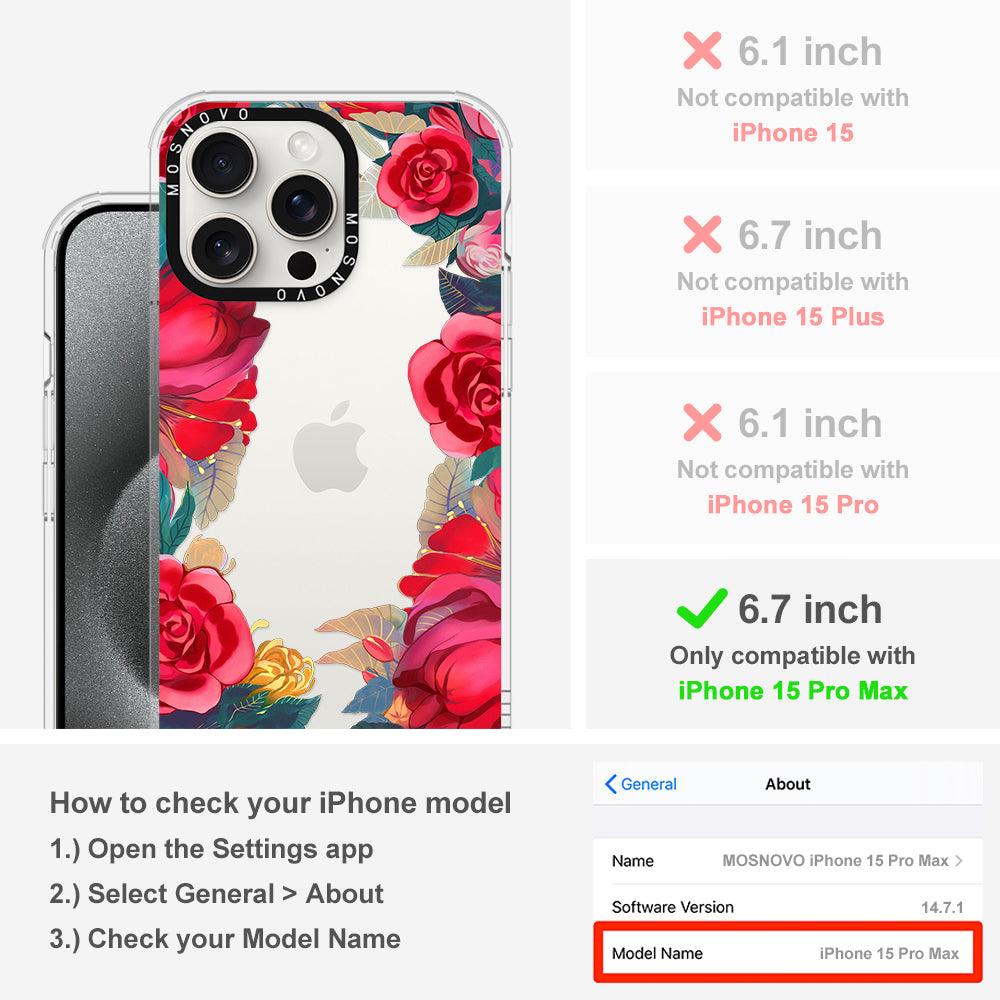This screenshot has width=1000, height=1000.
Task: Click the About title
Action: click(788, 784)
